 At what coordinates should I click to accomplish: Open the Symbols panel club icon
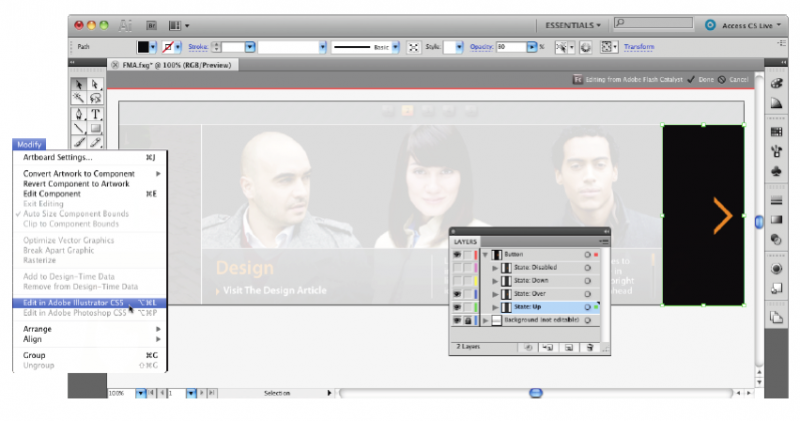coord(777,171)
